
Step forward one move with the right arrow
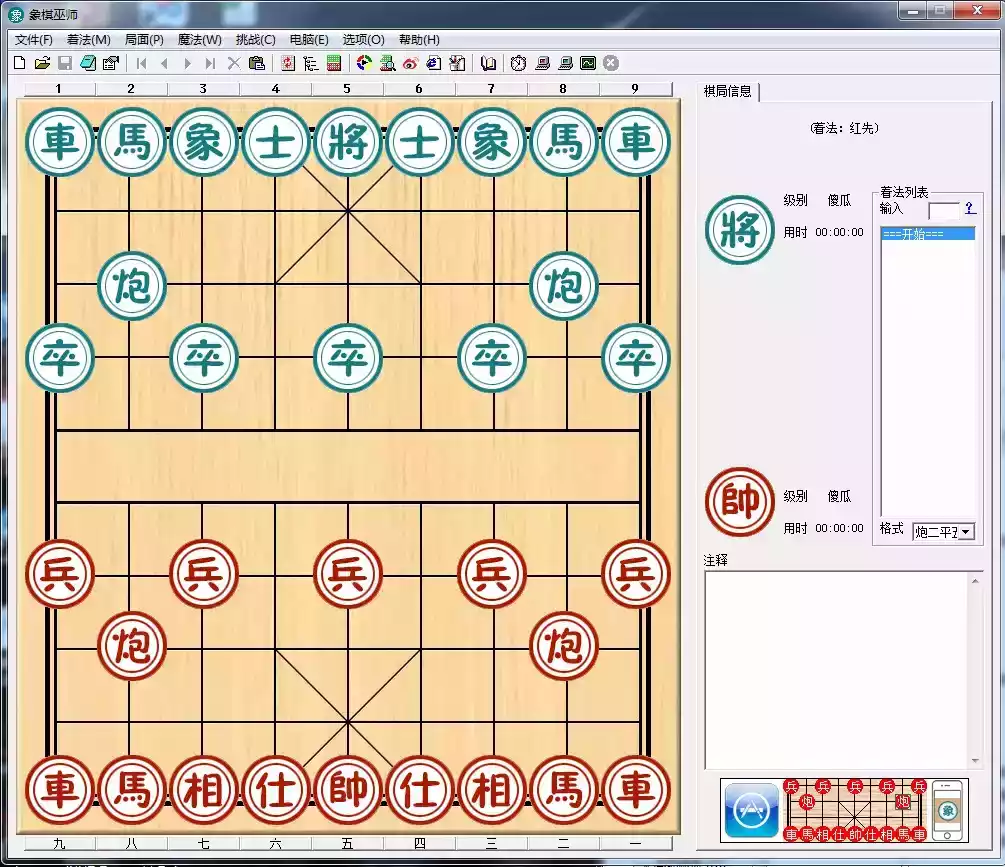(188, 62)
